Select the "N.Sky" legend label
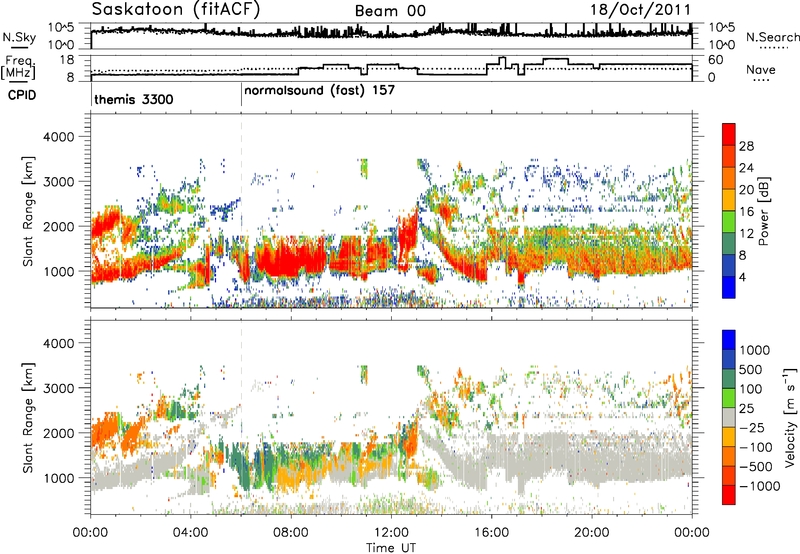Screen dimensions: 800x554 19,37
